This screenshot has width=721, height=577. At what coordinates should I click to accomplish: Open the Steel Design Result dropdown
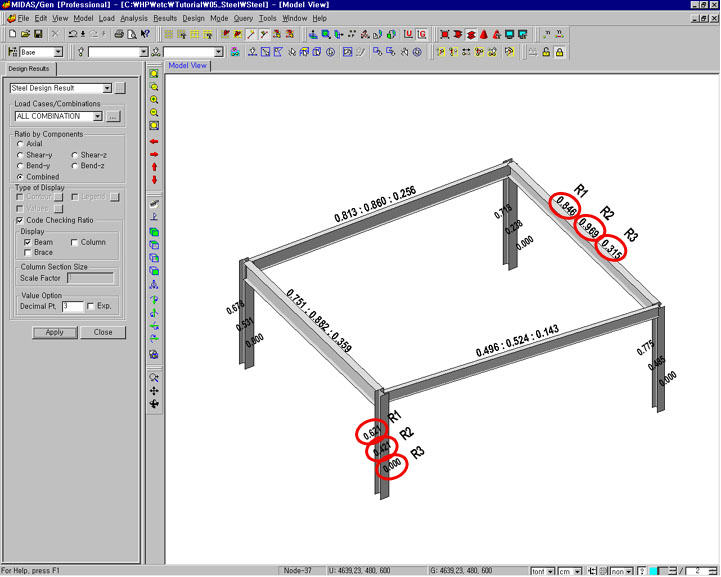coord(106,89)
